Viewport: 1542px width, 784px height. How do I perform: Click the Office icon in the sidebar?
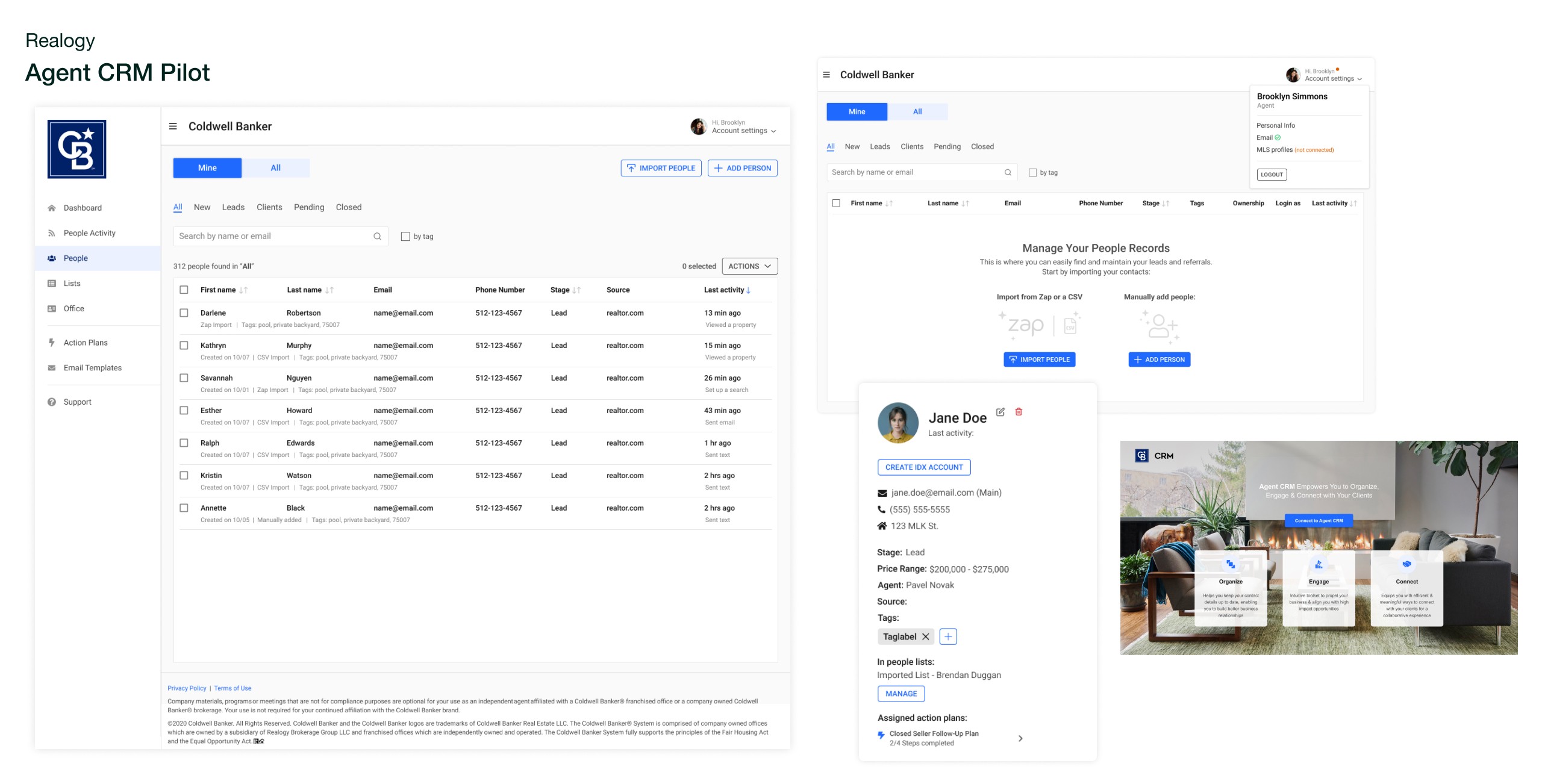pos(52,309)
